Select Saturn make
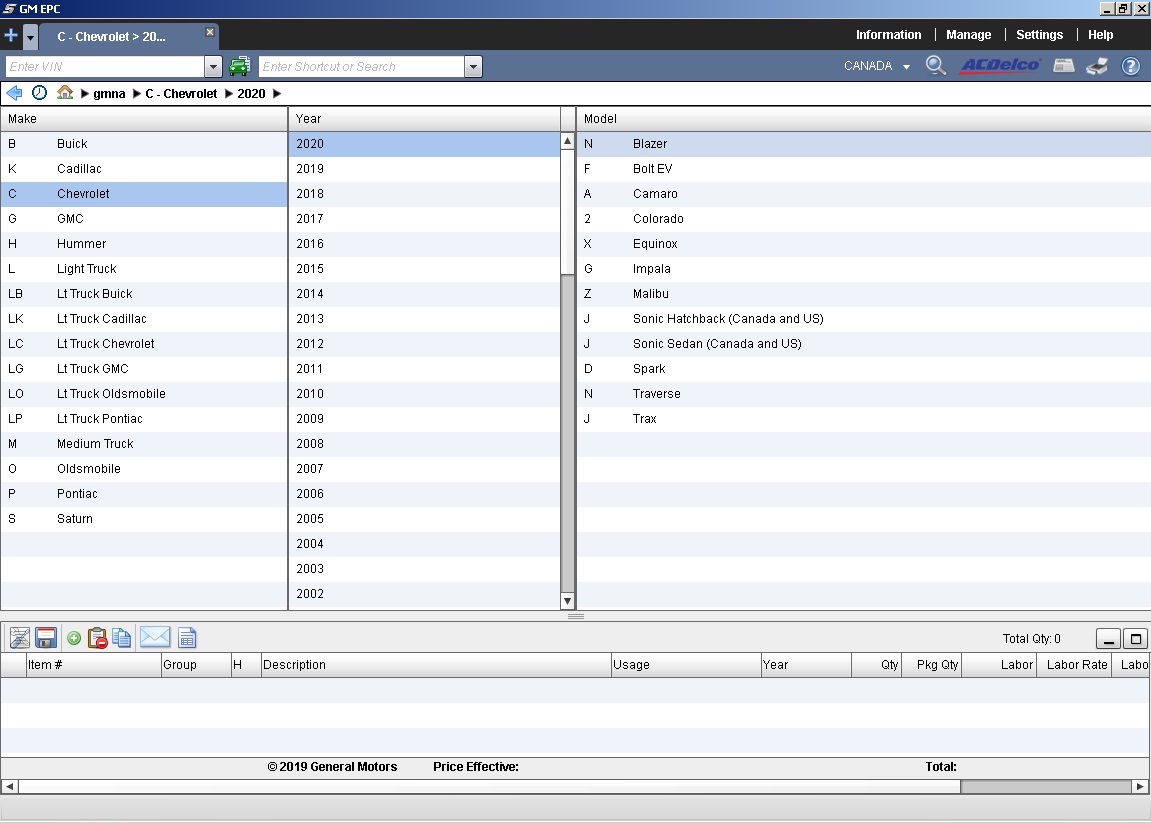 (144, 518)
